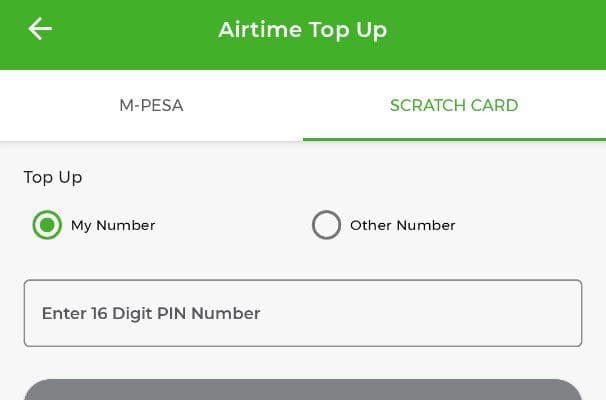Choose the Other Number radio button
The width and height of the screenshot is (606, 400).
pos(326,225)
